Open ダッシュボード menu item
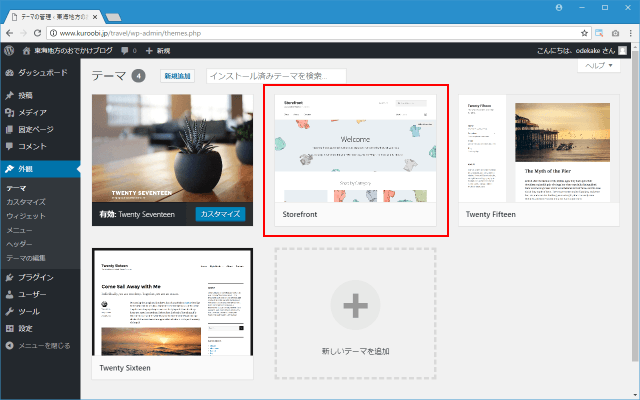The height and width of the screenshot is (400, 640). pos(40,73)
